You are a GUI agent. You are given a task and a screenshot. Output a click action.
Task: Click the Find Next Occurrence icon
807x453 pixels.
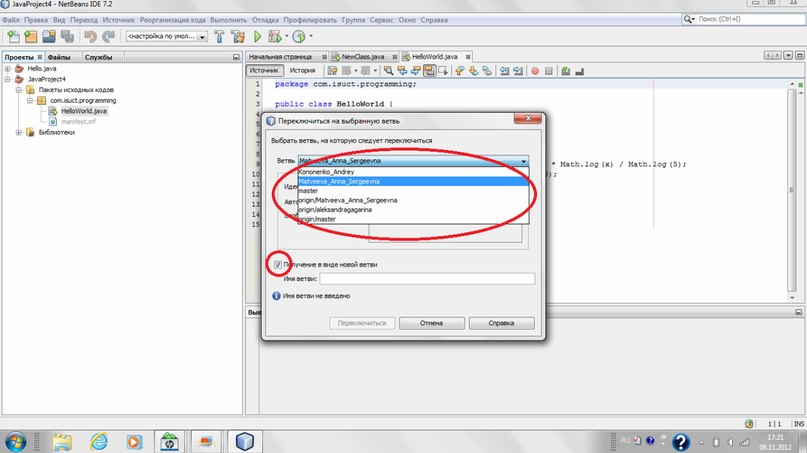[415, 71]
